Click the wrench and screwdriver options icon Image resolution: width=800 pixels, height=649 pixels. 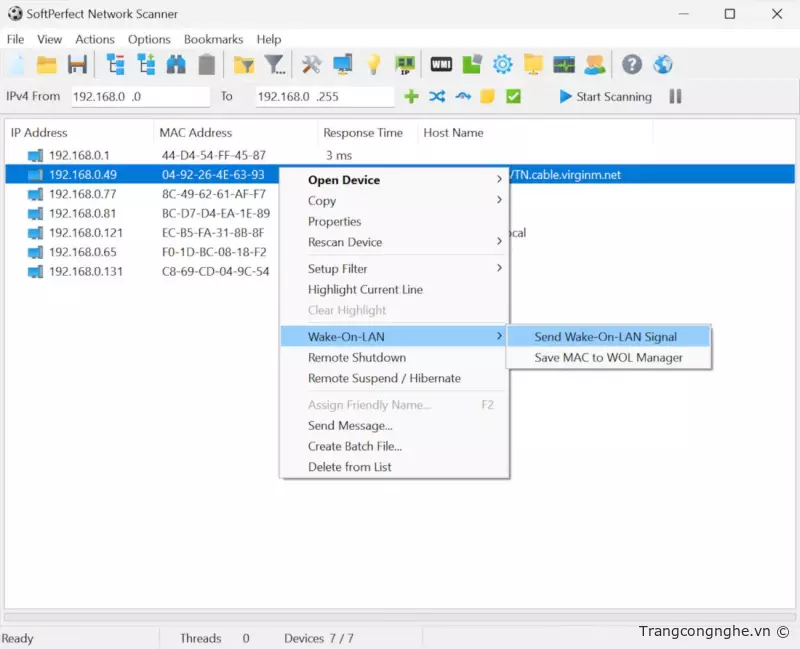pyautogui.click(x=312, y=65)
